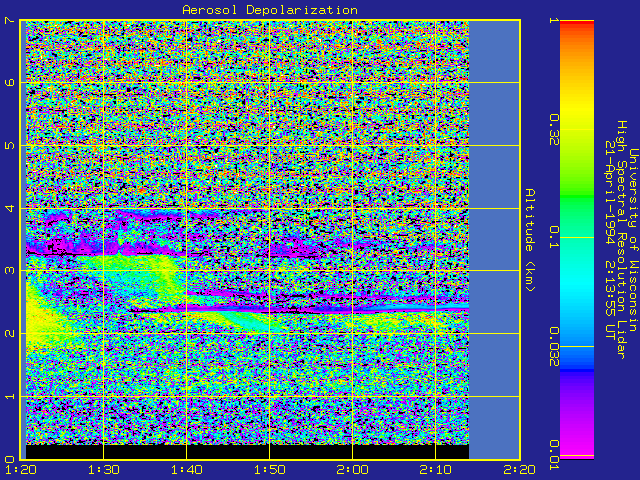Click altitude label 6 on left axis
Image resolution: width=640 pixels, height=480 pixels.
tap(9, 82)
